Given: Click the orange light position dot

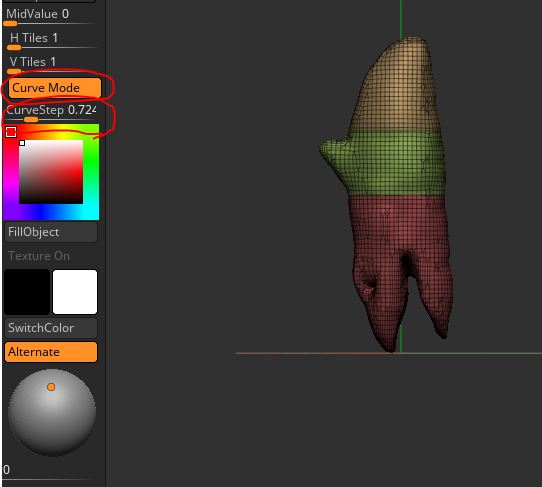Looking at the screenshot, I should coord(51,387).
